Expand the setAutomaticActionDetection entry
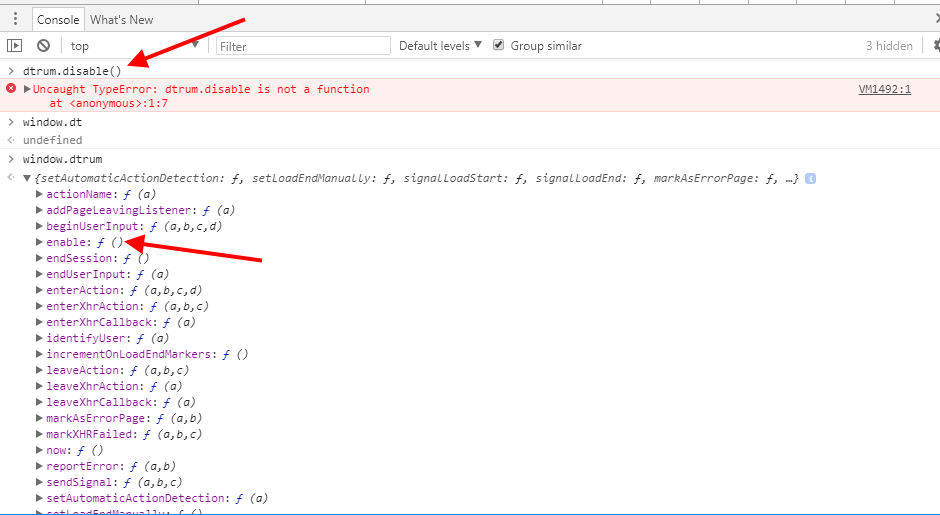940x515 pixels. pyautogui.click(x=40, y=498)
